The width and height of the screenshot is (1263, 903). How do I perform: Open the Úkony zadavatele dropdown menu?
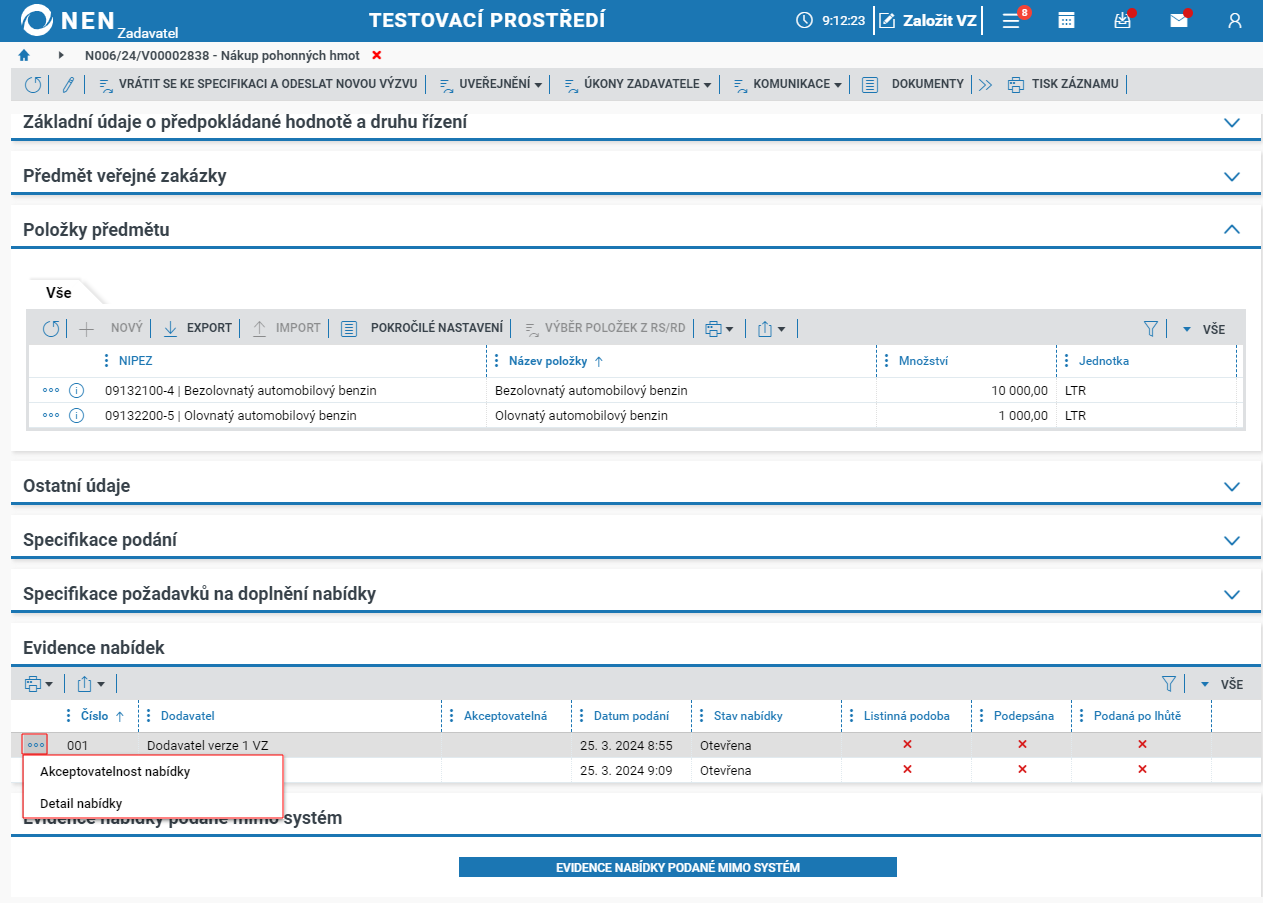click(638, 85)
